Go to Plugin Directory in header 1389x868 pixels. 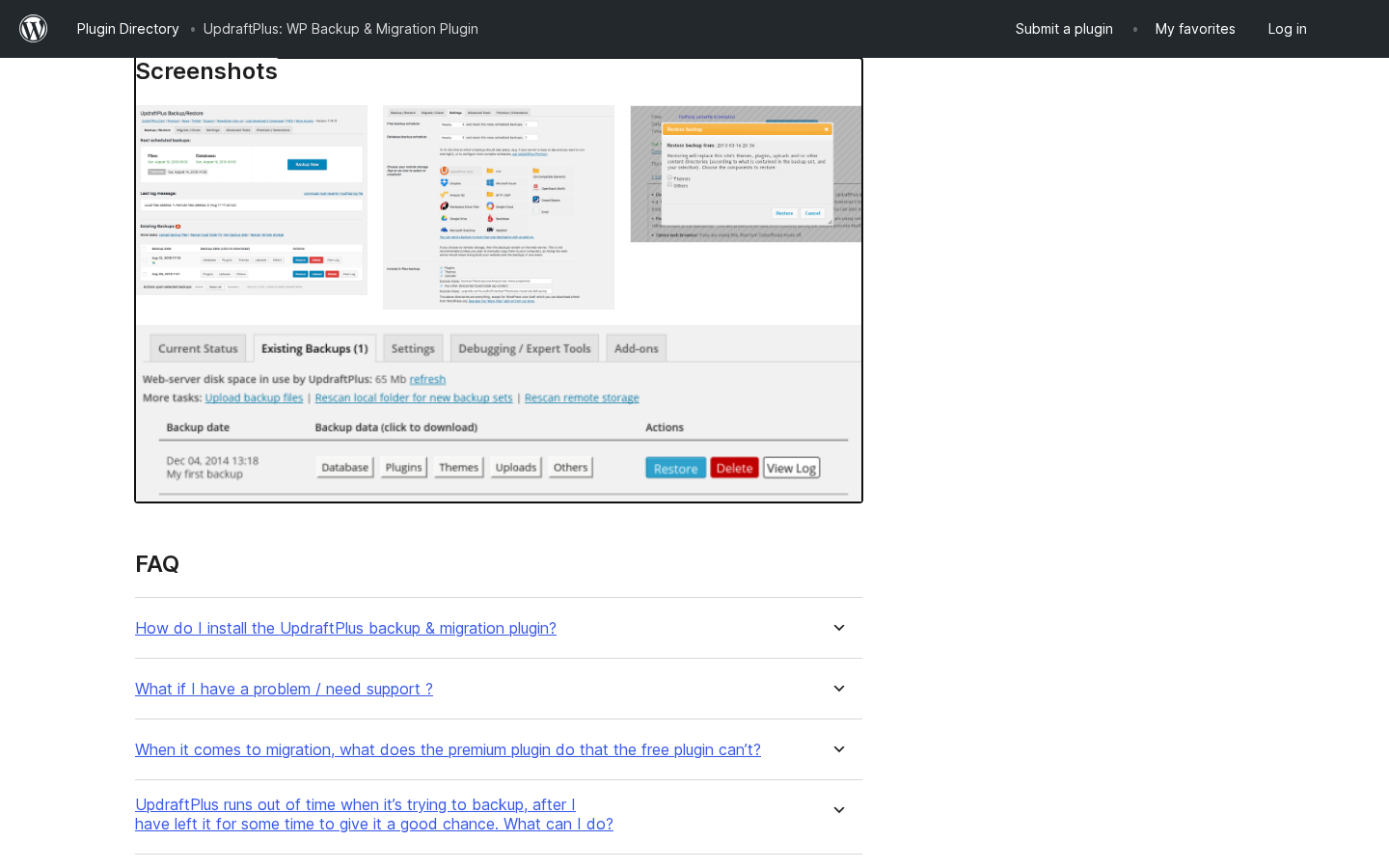click(x=128, y=29)
